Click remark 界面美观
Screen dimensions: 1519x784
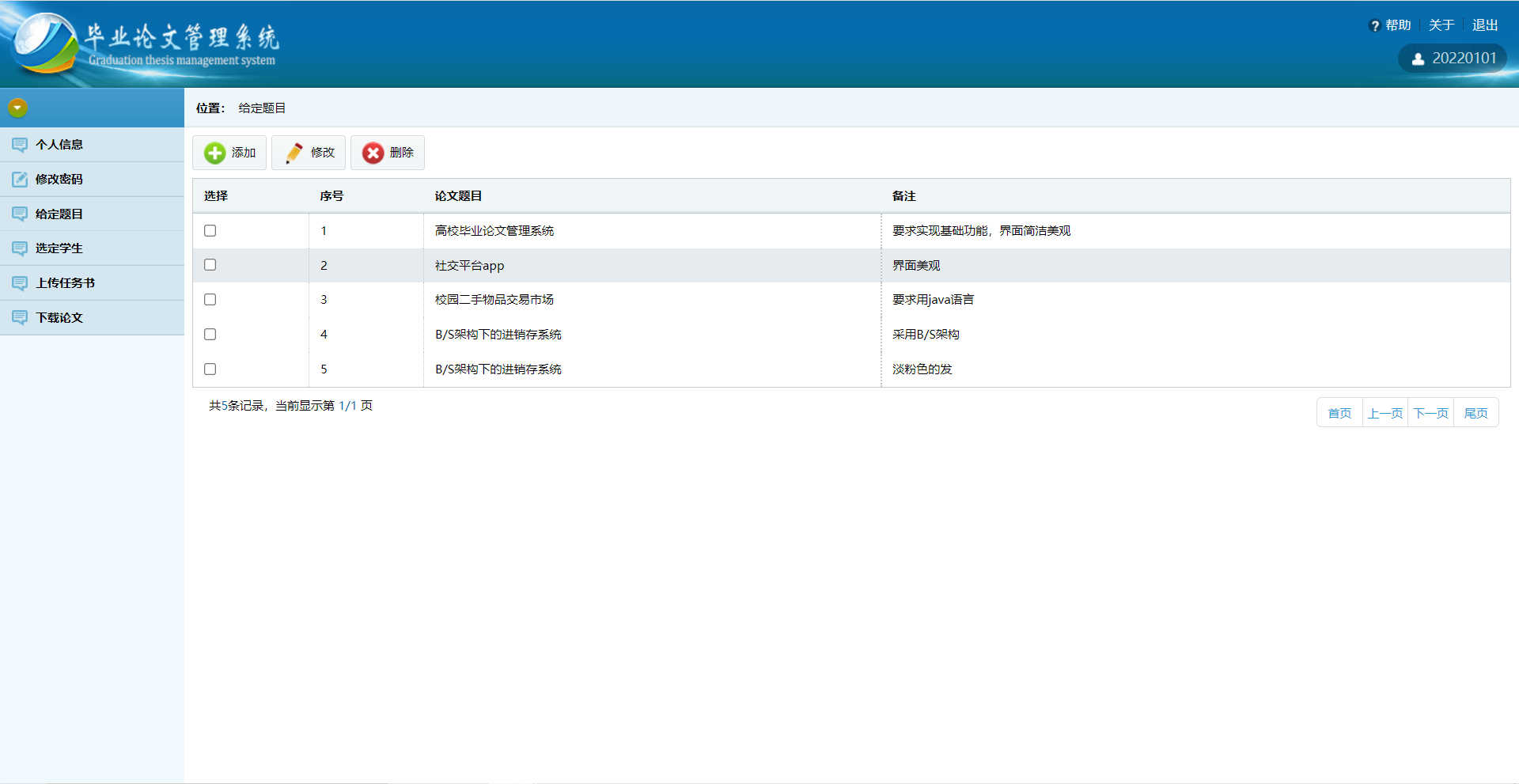(916, 266)
